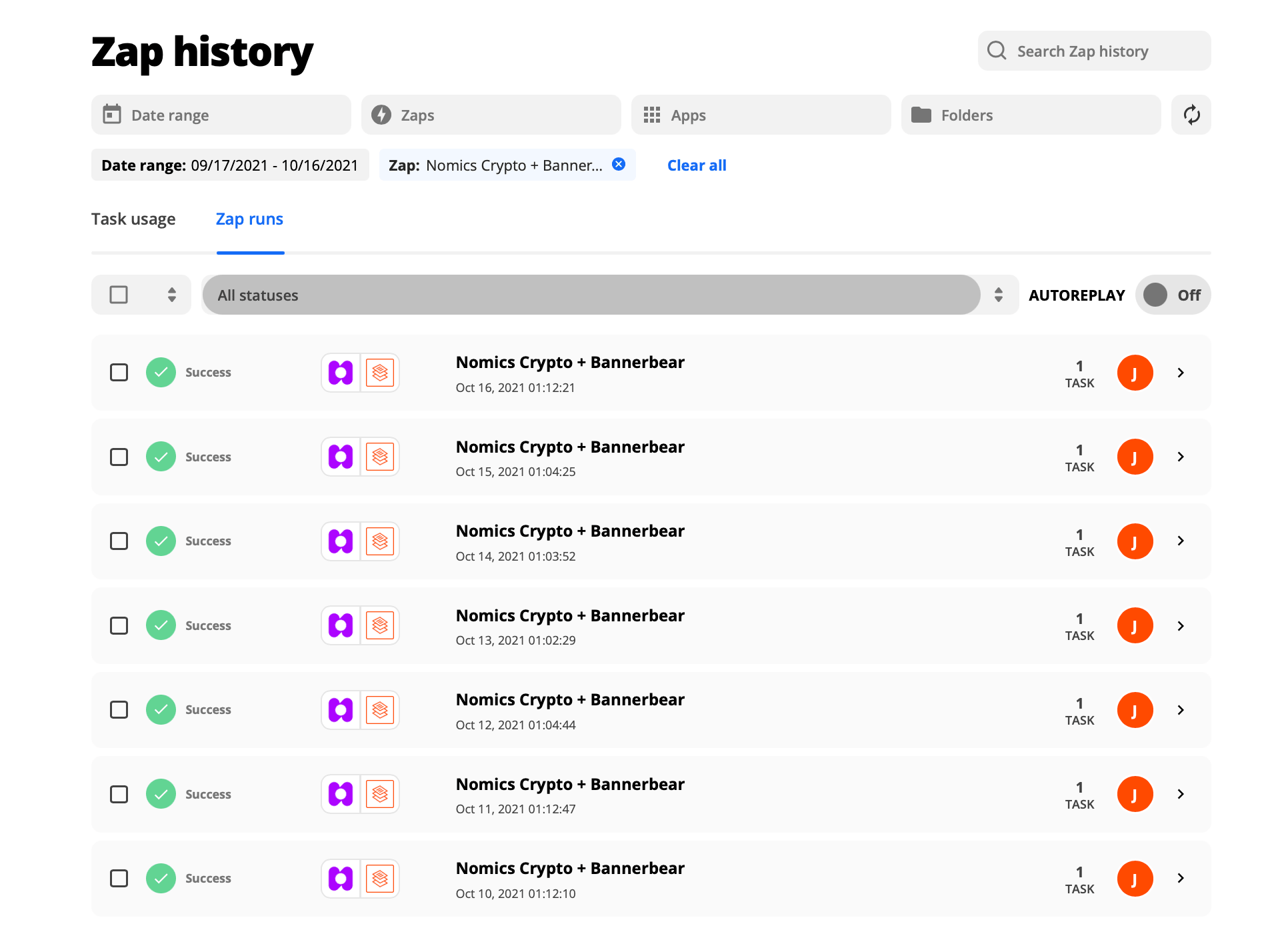This screenshot has height=952, width=1288.
Task: Tick the select-all checkbox above the runs
Action: [119, 295]
